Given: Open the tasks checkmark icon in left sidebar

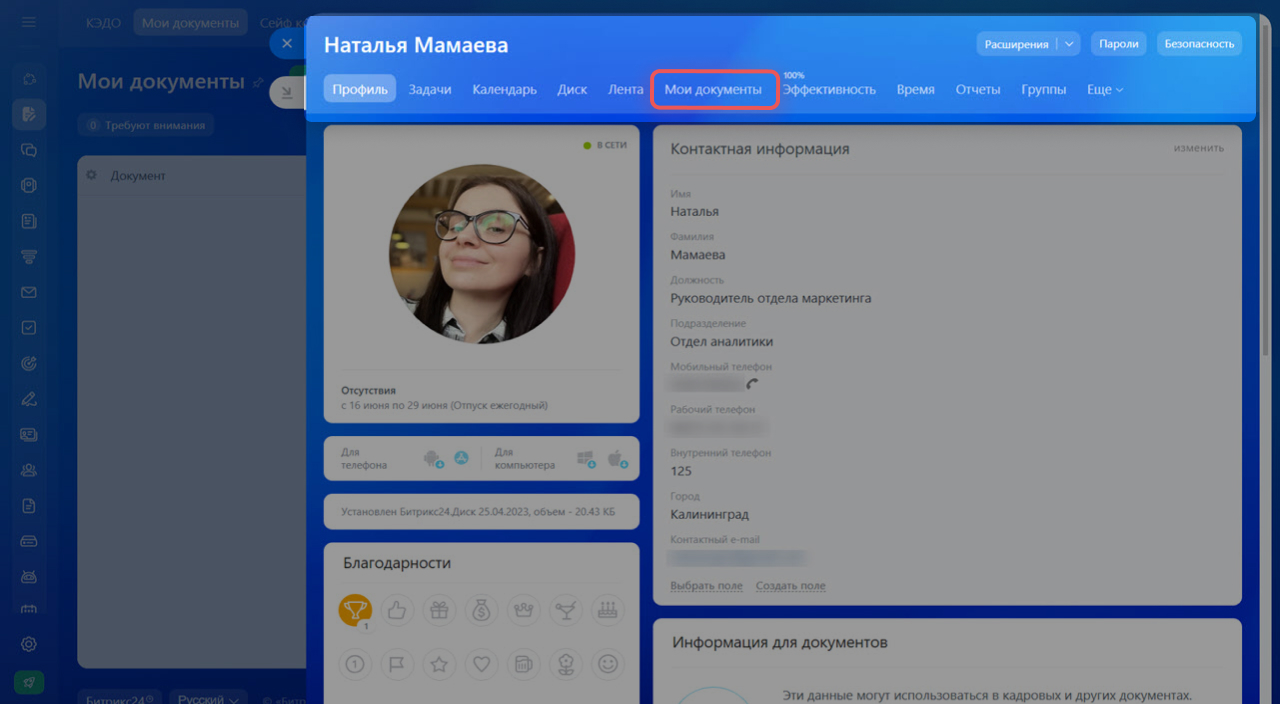Looking at the screenshot, I should pos(29,327).
